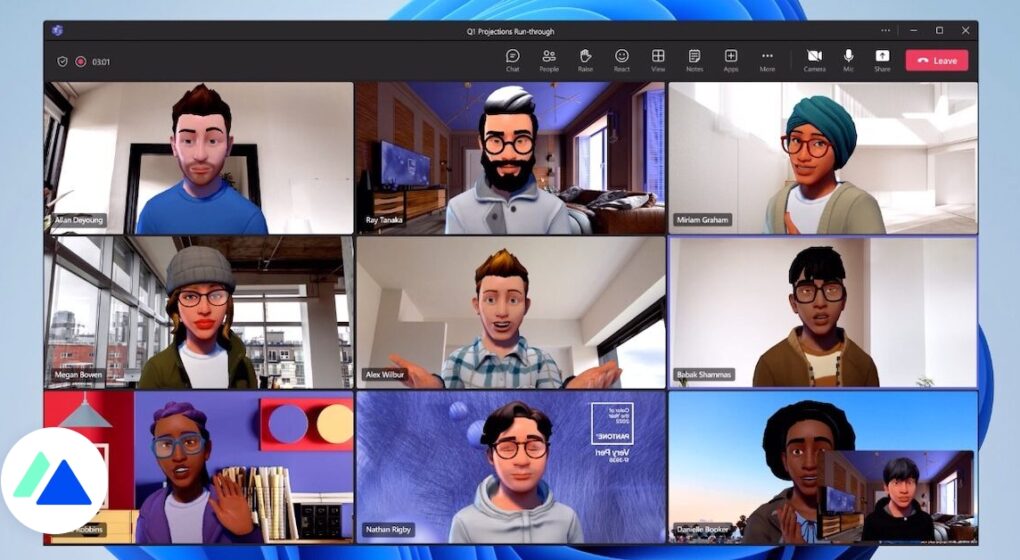Select Ray Tanaka's video tile
The height and width of the screenshot is (560, 1020).
pyautogui.click(x=511, y=158)
